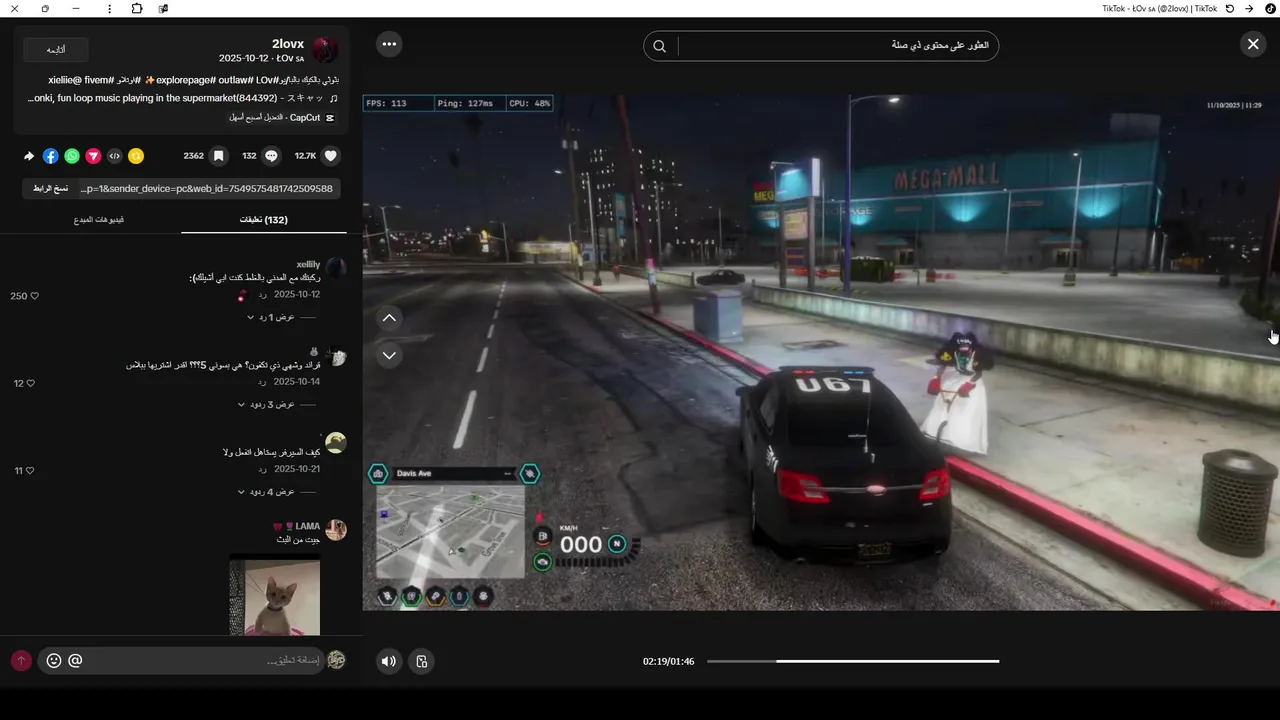Screen dimensions: 1280x720
Task: Go to previous video with up arrow
Action: (389, 318)
